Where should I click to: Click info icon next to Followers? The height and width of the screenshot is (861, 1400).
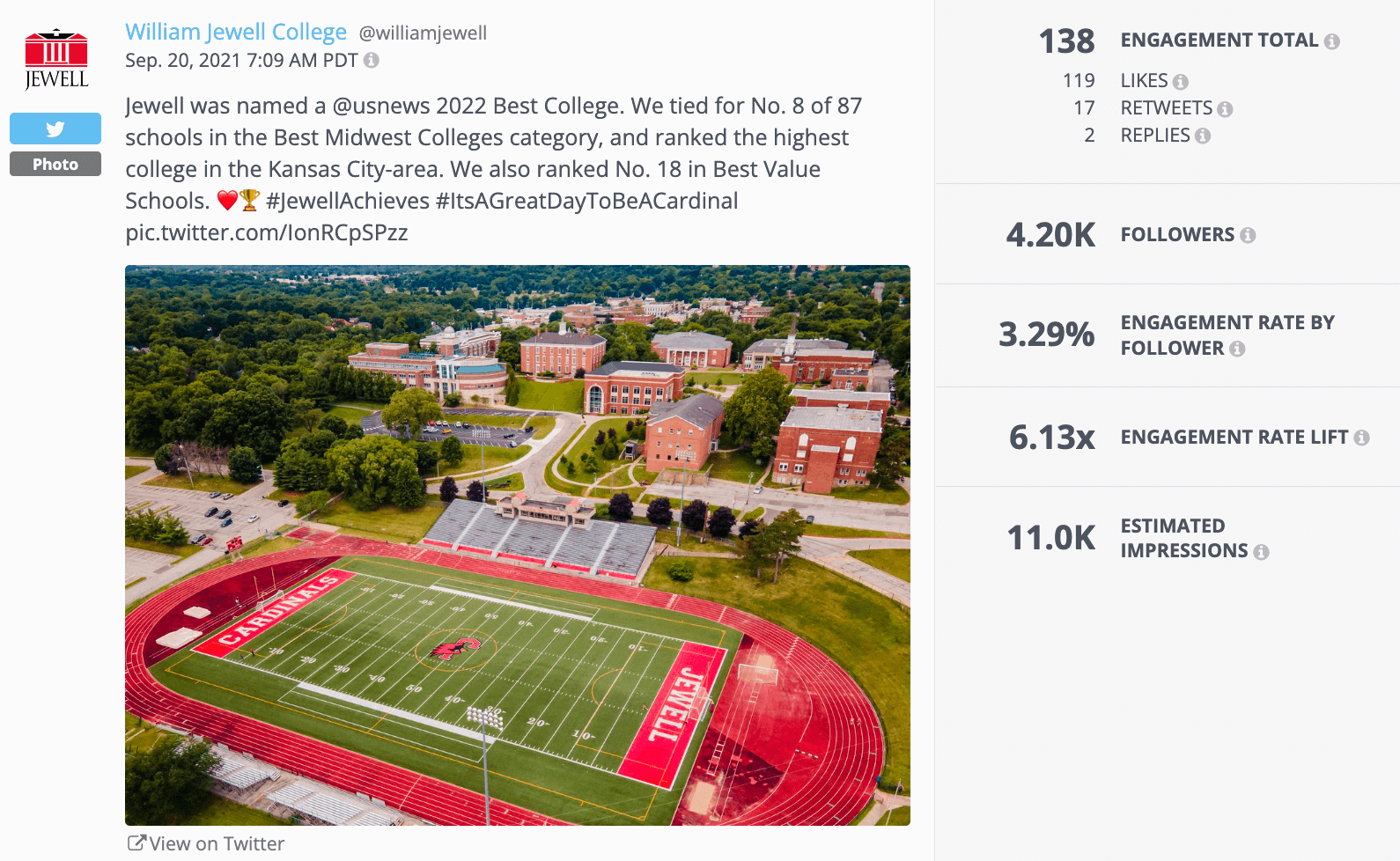click(1249, 234)
